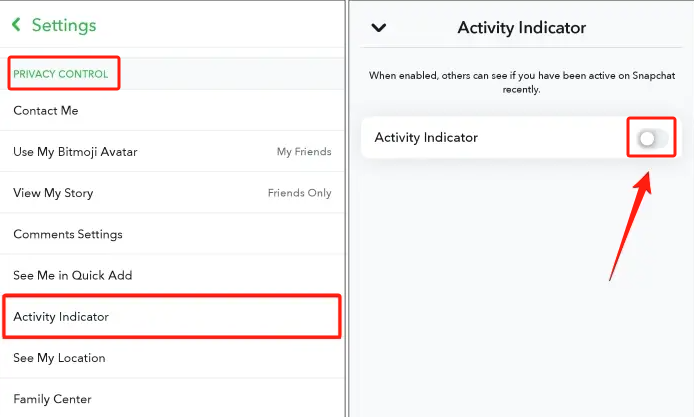
Task: Click the divider between settings and detail panels
Action: (x=347, y=208)
